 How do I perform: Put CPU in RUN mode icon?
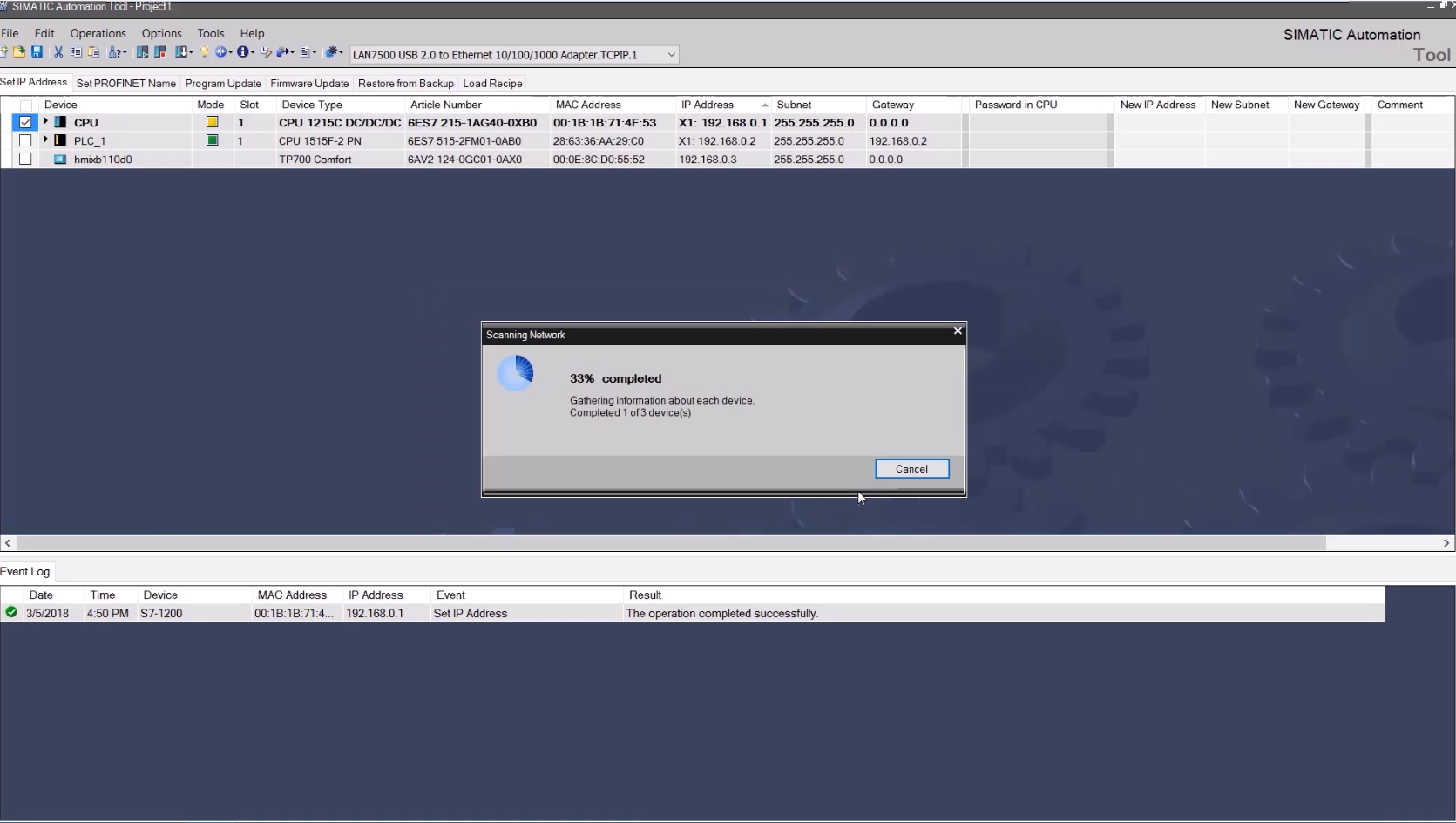142,52
